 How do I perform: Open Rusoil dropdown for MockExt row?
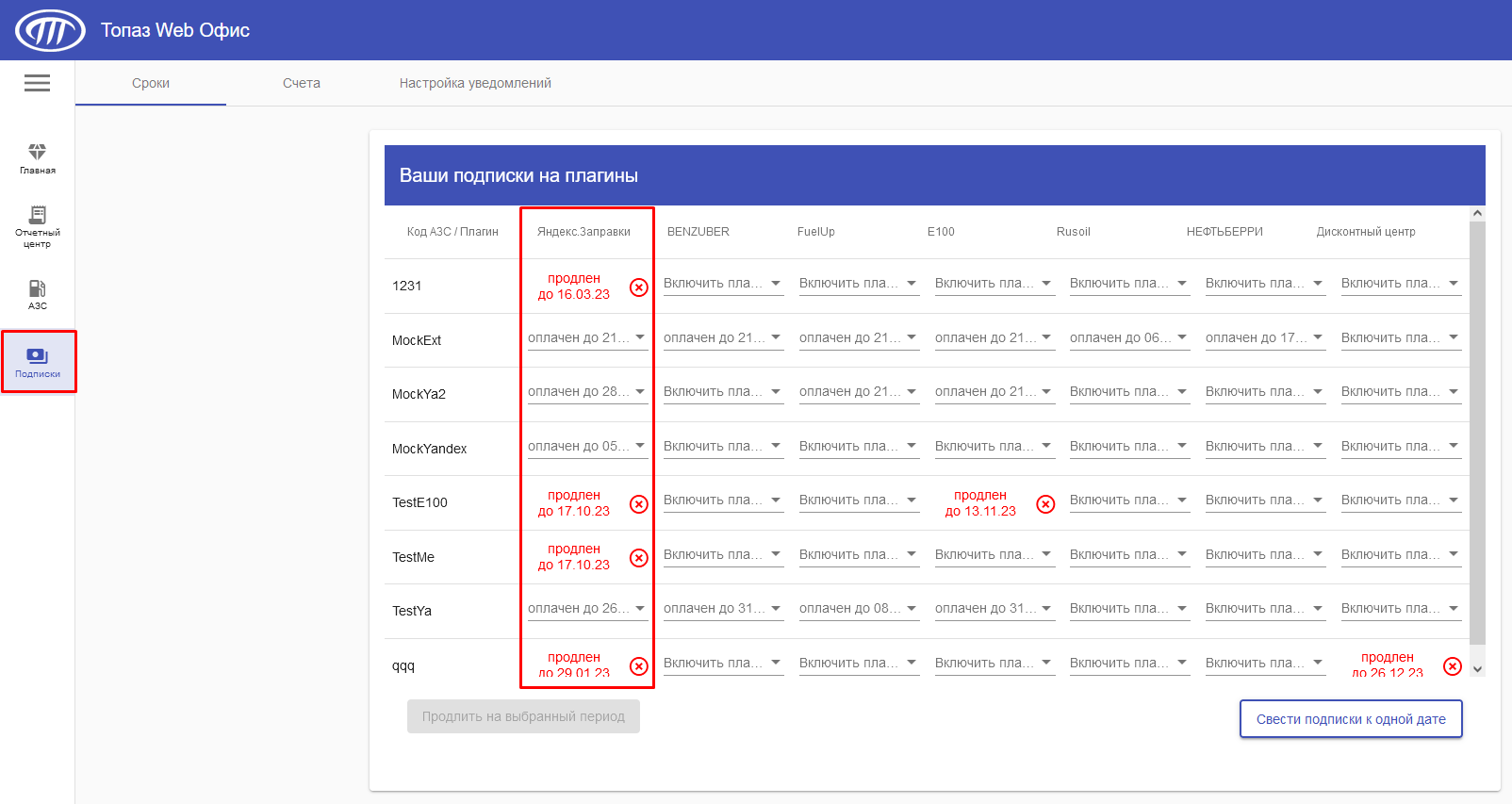(x=1129, y=337)
